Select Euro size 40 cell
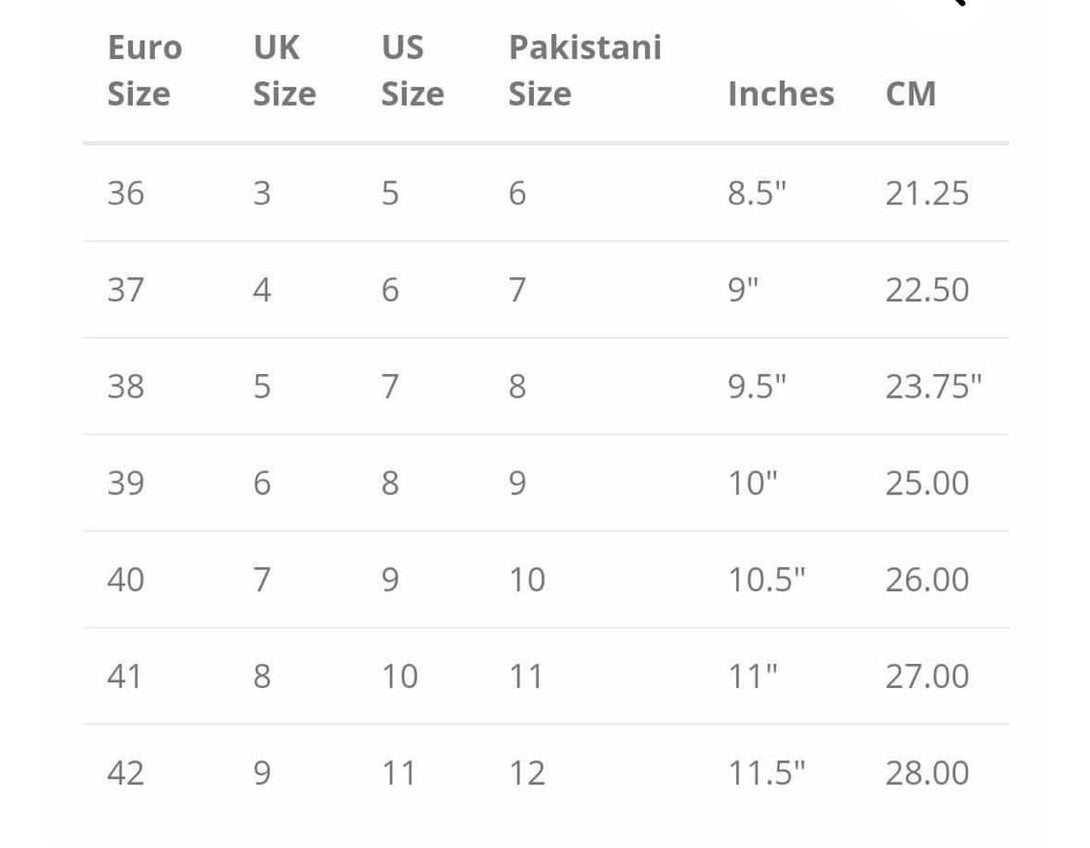Screen dimensions: 1090x848 pyautogui.click(x=126, y=580)
